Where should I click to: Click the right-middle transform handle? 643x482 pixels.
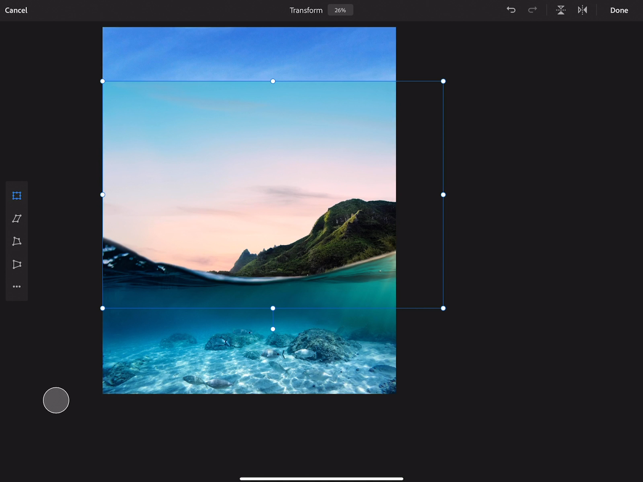[x=443, y=195]
